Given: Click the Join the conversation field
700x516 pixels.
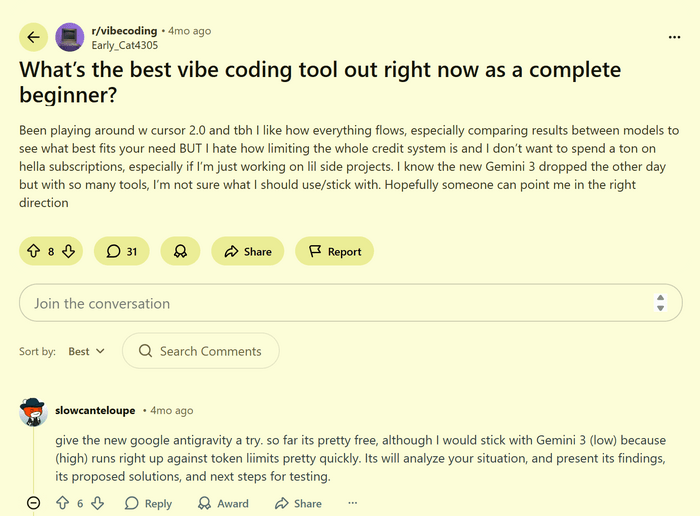Looking at the screenshot, I should click(x=330, y=303).
